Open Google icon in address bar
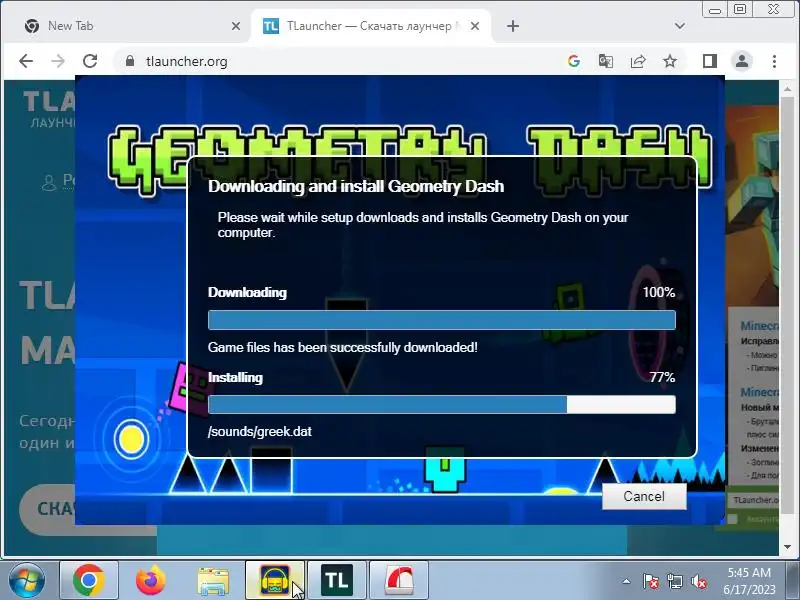 point(573,61)
